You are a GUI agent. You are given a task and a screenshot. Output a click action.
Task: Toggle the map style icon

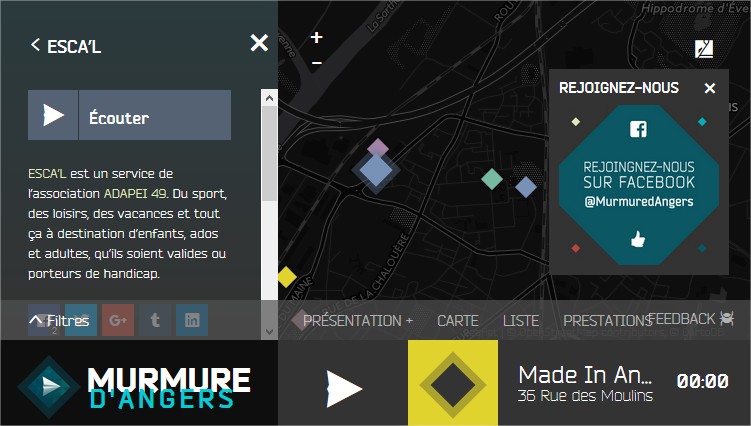point(704,48)
